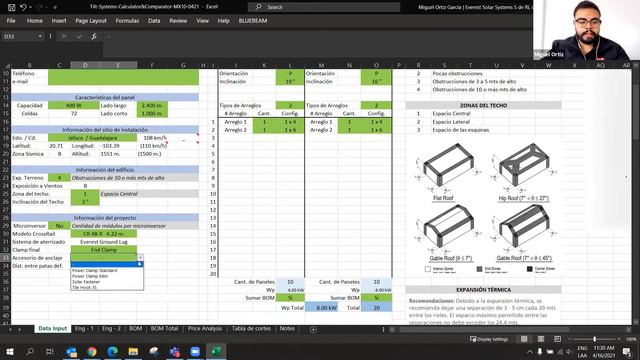The width and height of the screenshot is (640, 360).
Task: Click the formula bar Cancel X icon
Action: 64,36
